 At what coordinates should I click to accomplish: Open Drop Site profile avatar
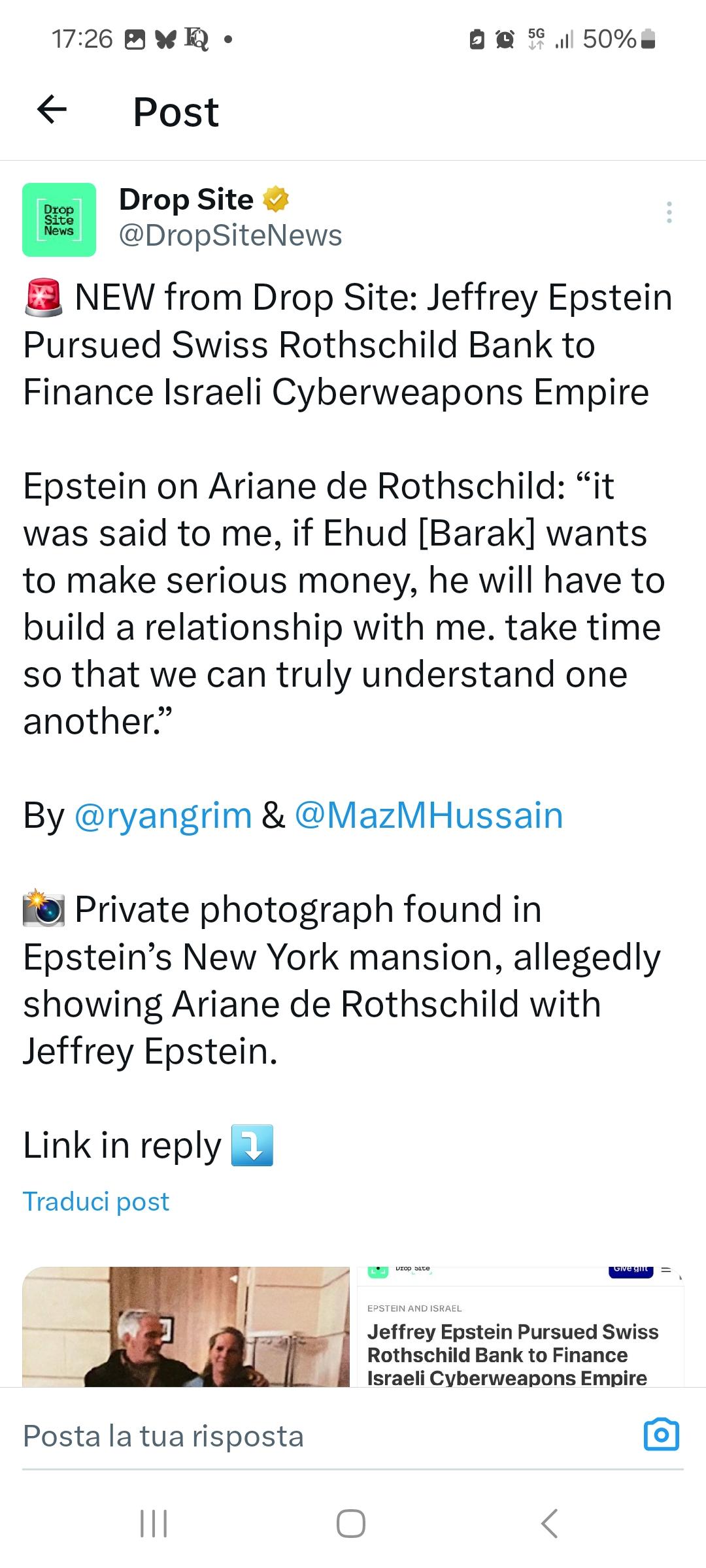(x=59, y=220)
